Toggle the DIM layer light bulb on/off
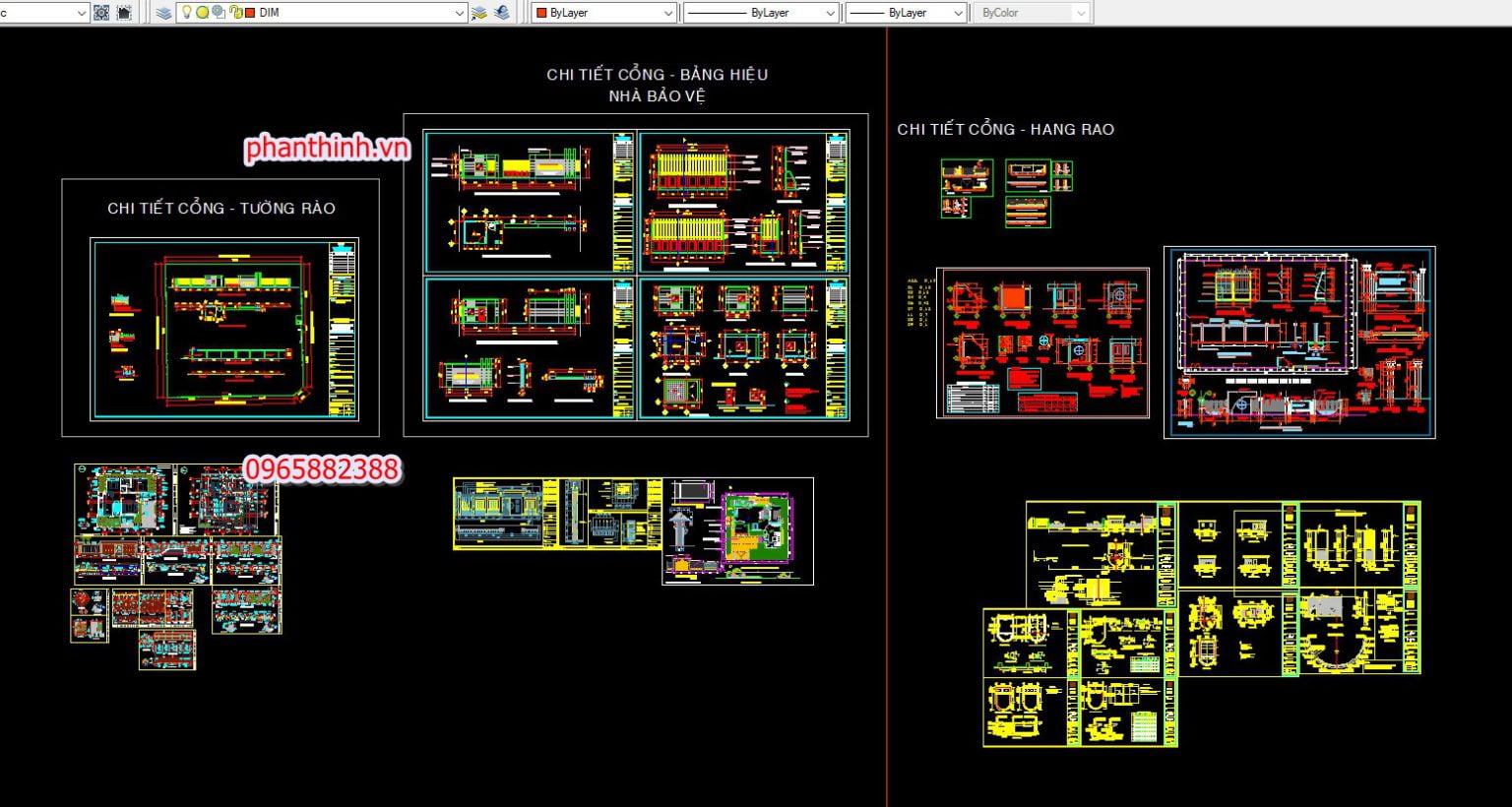The height and width of the screenshot is (807, 1512). pyautogui.click(x=186, y=13)
